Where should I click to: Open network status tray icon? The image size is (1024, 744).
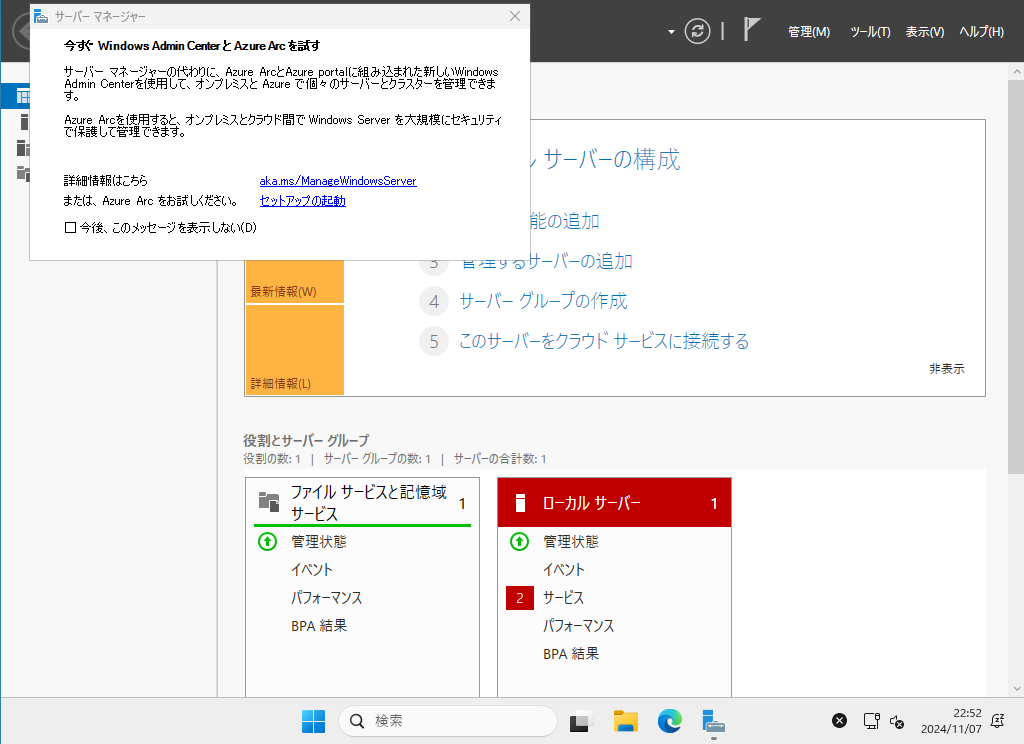[871, 720]
